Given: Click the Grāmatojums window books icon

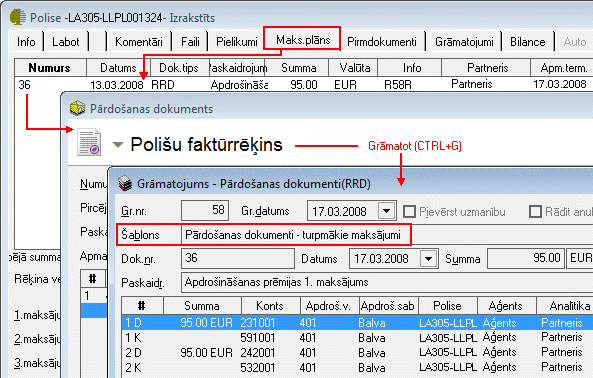Looking at the screenshot, I should click(125, 184).
